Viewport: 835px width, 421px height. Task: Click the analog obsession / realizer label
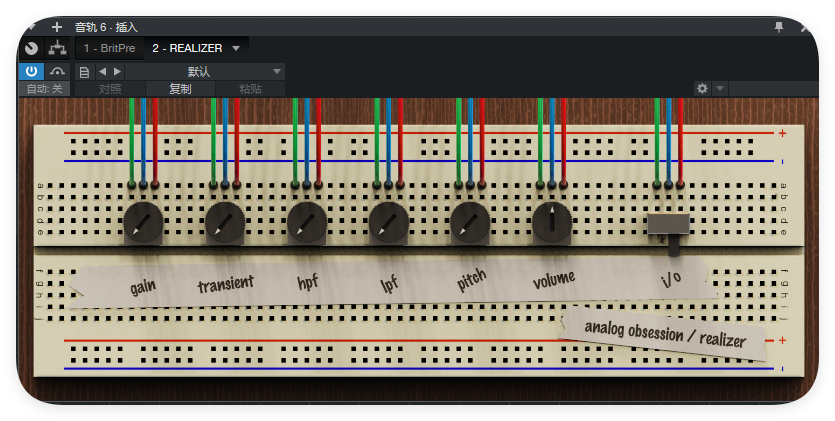665,334
